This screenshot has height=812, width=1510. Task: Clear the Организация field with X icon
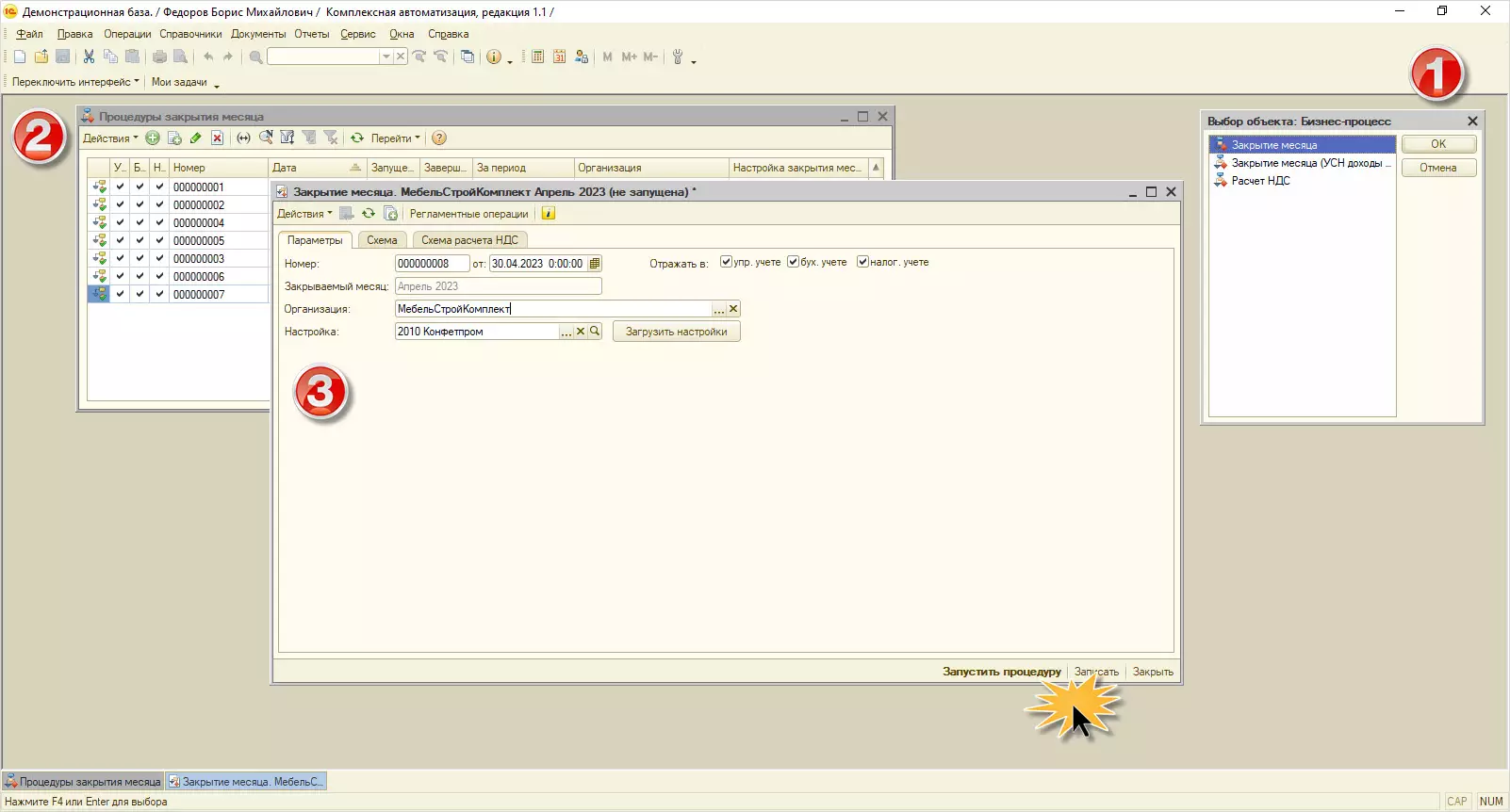[x=733, y=309]
